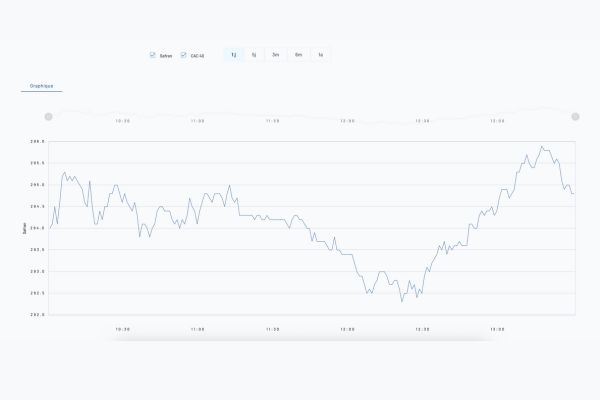Open the Graphique tab
This screenshot has width=600, height=400.
coord(42,86)
